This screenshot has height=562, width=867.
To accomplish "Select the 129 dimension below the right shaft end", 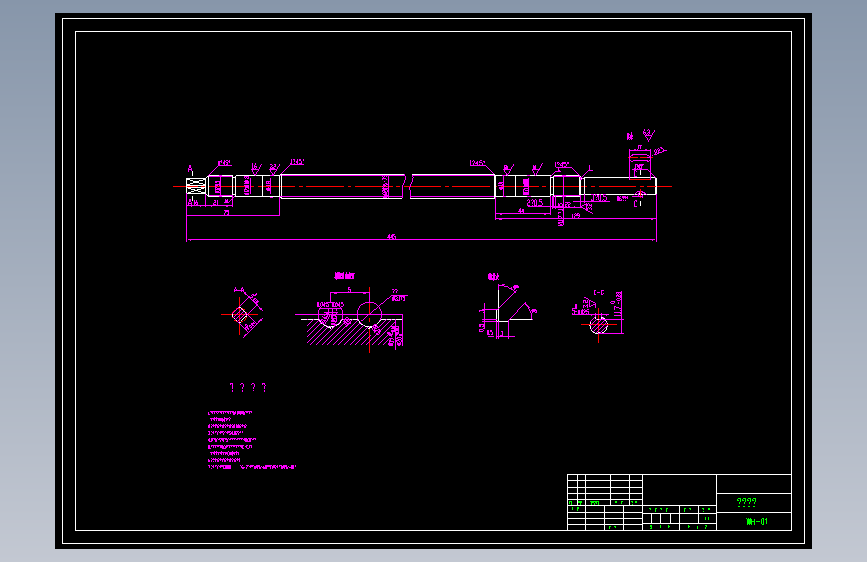I will [x=576, y=215].
